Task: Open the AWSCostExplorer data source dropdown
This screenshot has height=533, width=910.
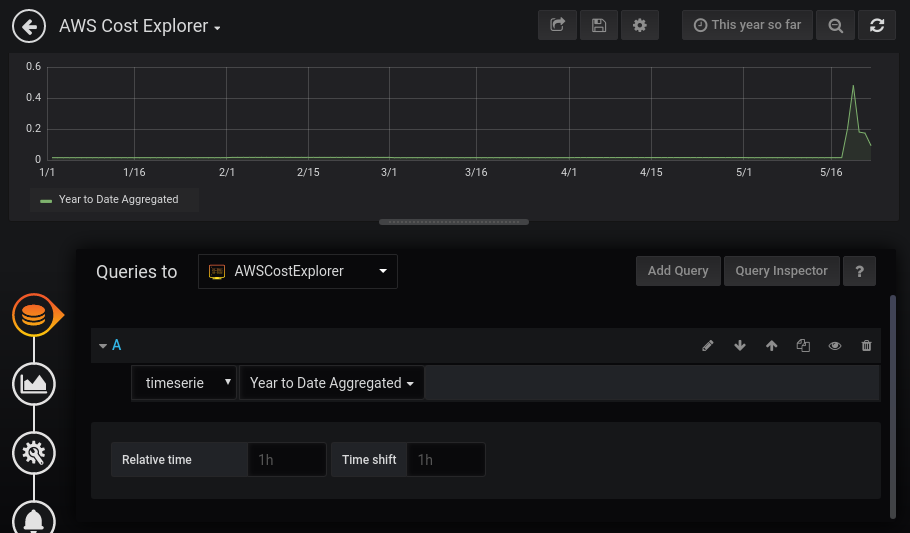Action: click(298, 271)
